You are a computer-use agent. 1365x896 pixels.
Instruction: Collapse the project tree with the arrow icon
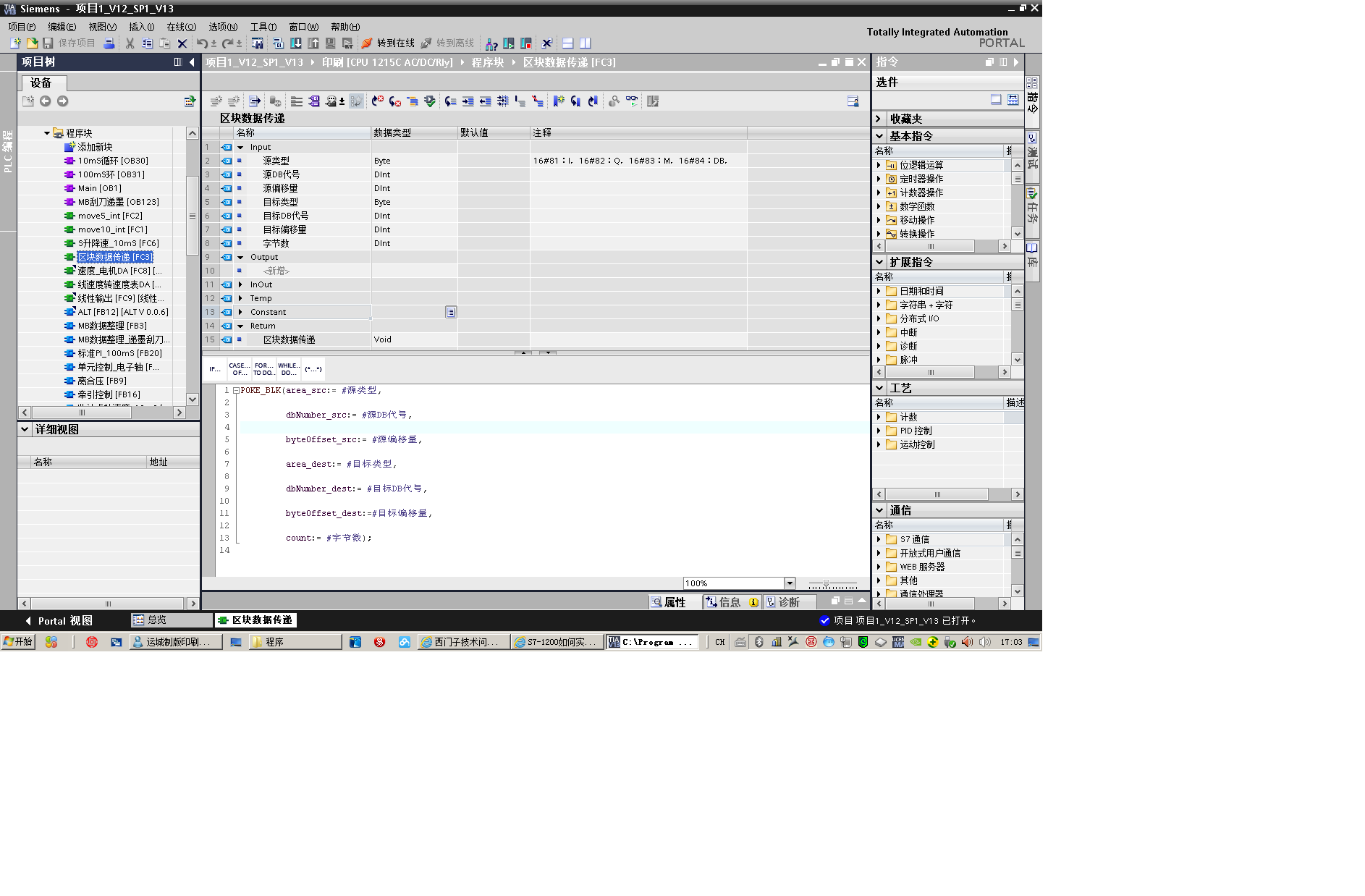pos(192,62)
